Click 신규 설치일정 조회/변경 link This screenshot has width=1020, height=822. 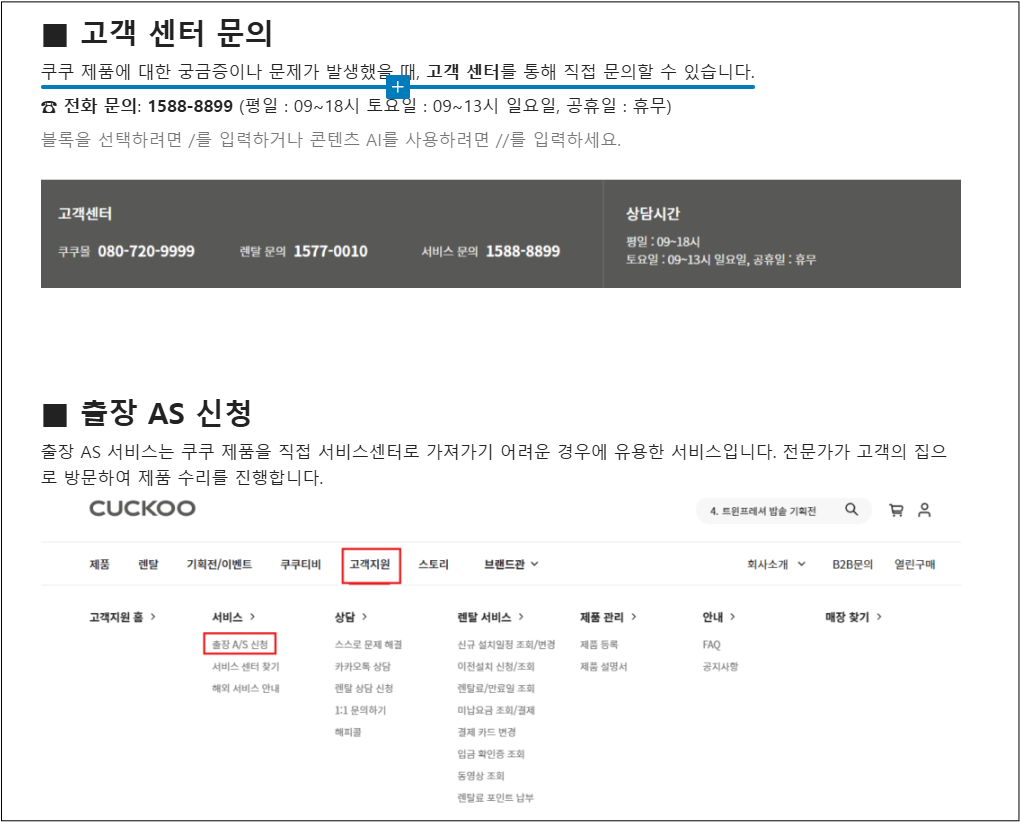[506, 644]
